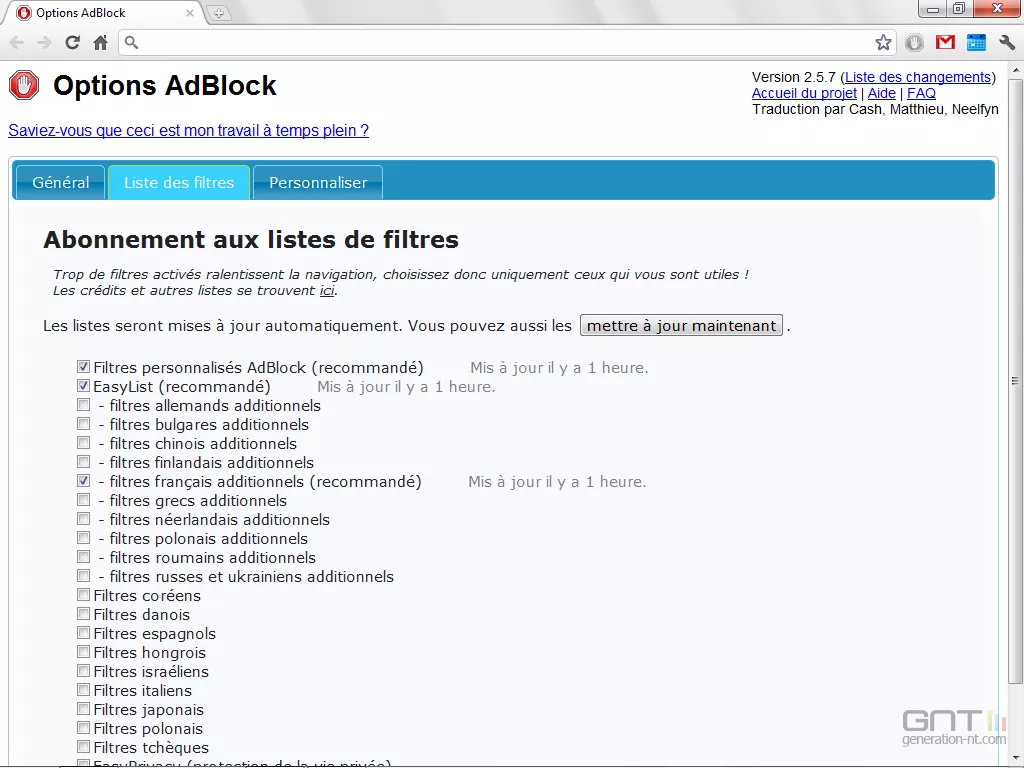Open a new tab with the plus button
The width and height of the screenshot is (1024, 768).
coord(218,12)
